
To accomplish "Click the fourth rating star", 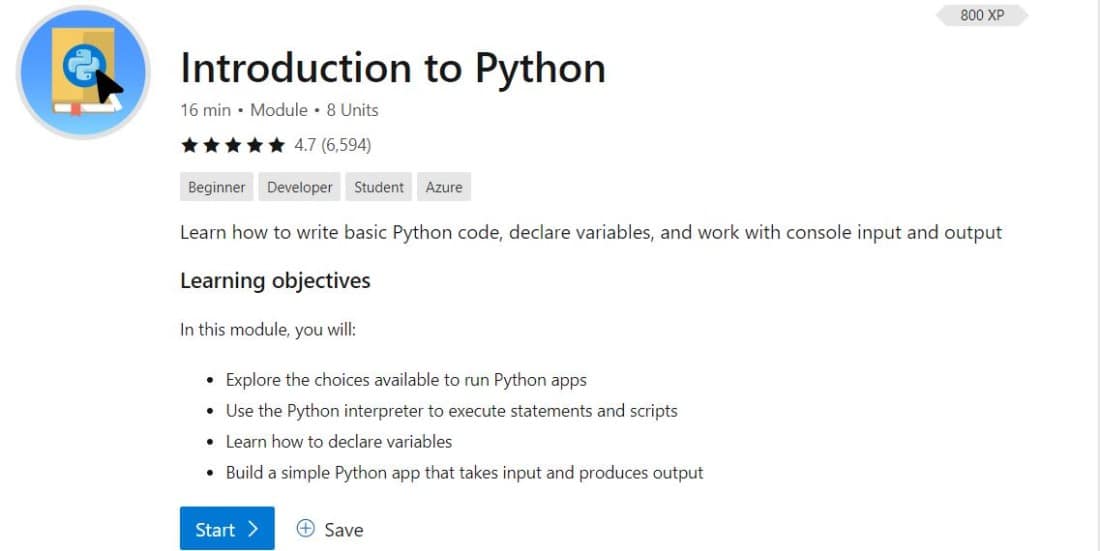I will point(255,146).
